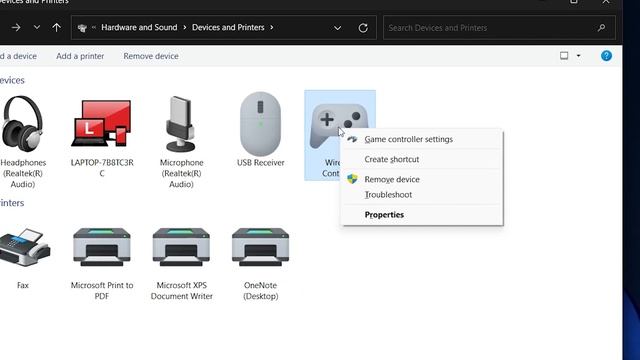Click the Control Panel icon in address bar
640x360 pixels.
[x=82, y=28]
